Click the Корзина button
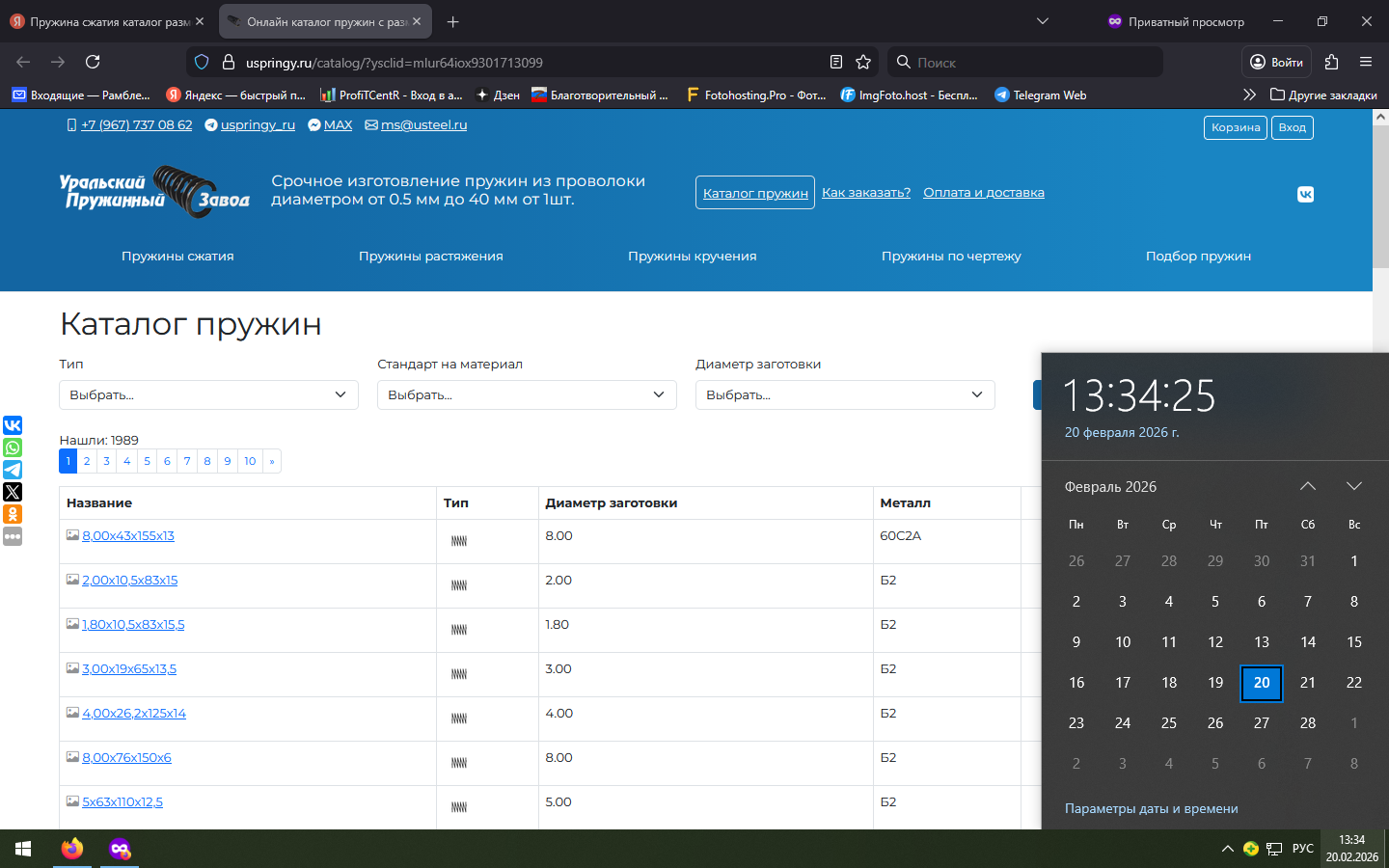 click(x=1235, y=127)
